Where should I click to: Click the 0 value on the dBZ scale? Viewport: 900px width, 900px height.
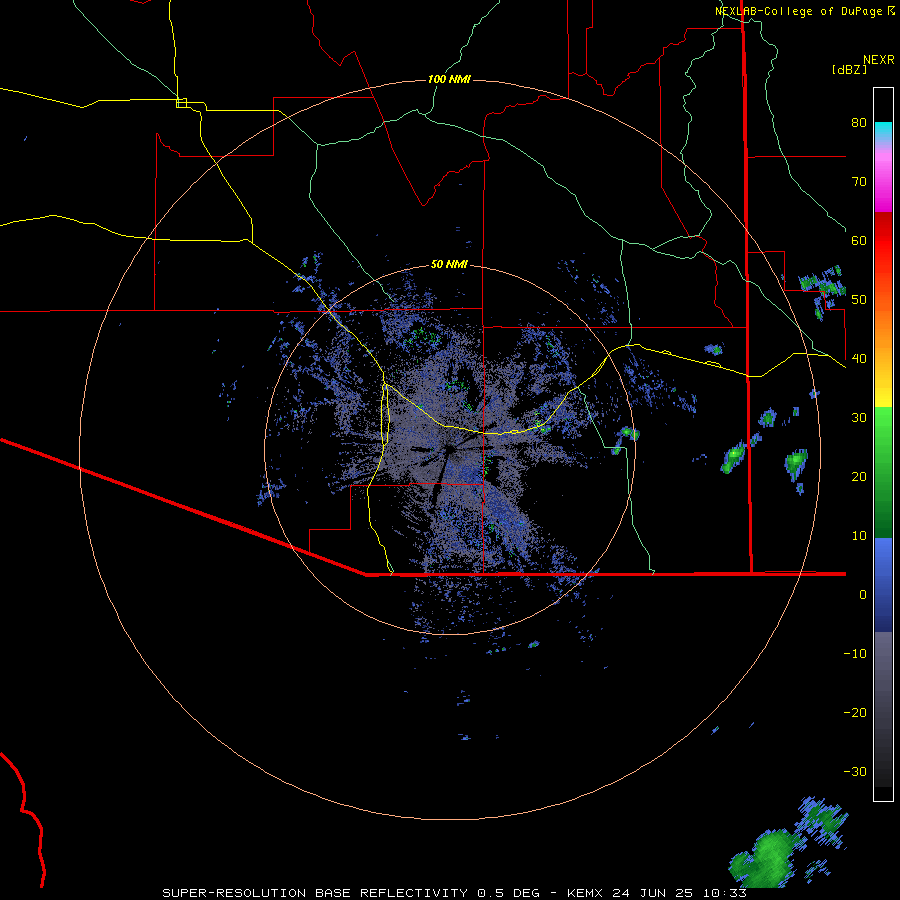pyautogui.click(x=863, y=595)
